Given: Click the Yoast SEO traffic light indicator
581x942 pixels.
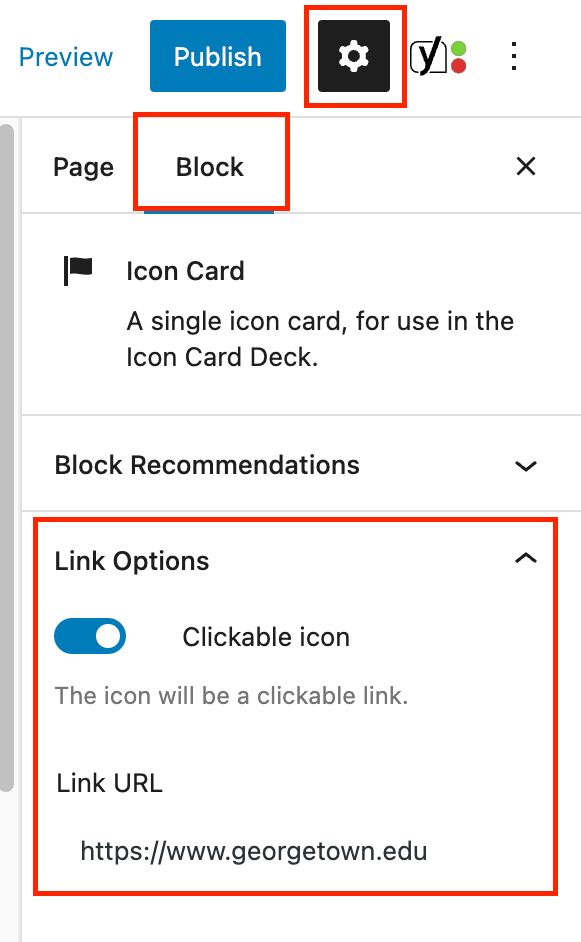Looking at the screenshot, I should tap(457, 56).
